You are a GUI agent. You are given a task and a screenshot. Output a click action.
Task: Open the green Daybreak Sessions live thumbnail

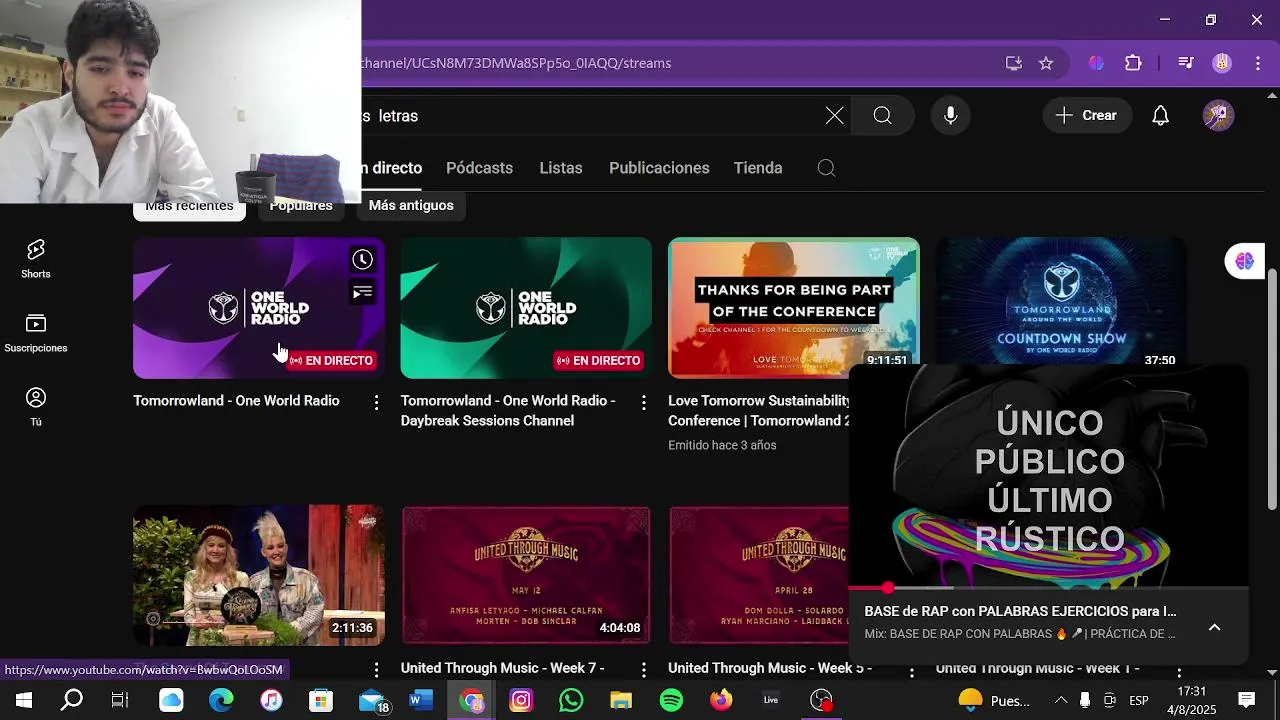click(x=526, y=308)
